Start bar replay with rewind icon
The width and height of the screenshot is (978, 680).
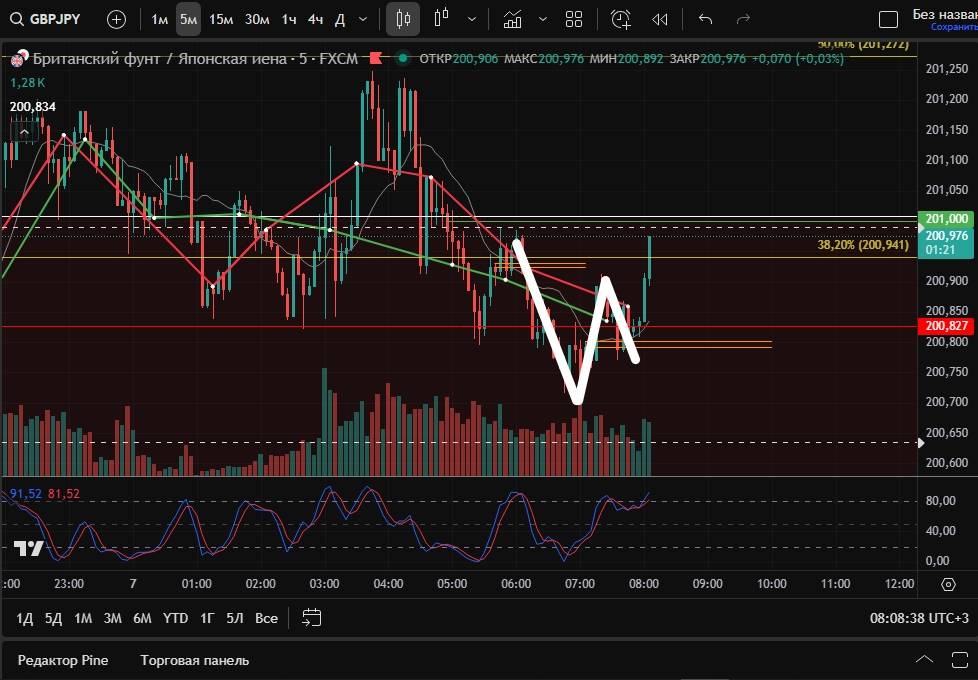(660, 19)
